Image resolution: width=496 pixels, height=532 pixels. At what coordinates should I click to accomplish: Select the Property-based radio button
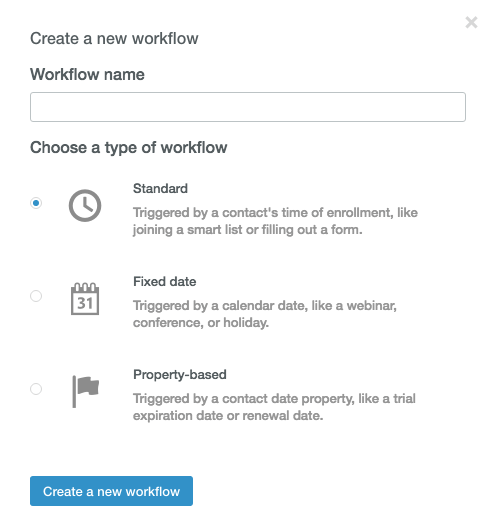[36, 389]
